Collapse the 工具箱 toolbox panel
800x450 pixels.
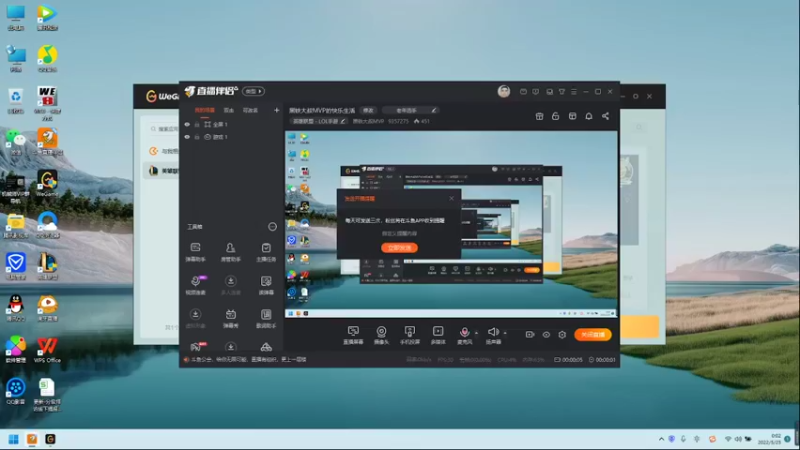[272, 227]
